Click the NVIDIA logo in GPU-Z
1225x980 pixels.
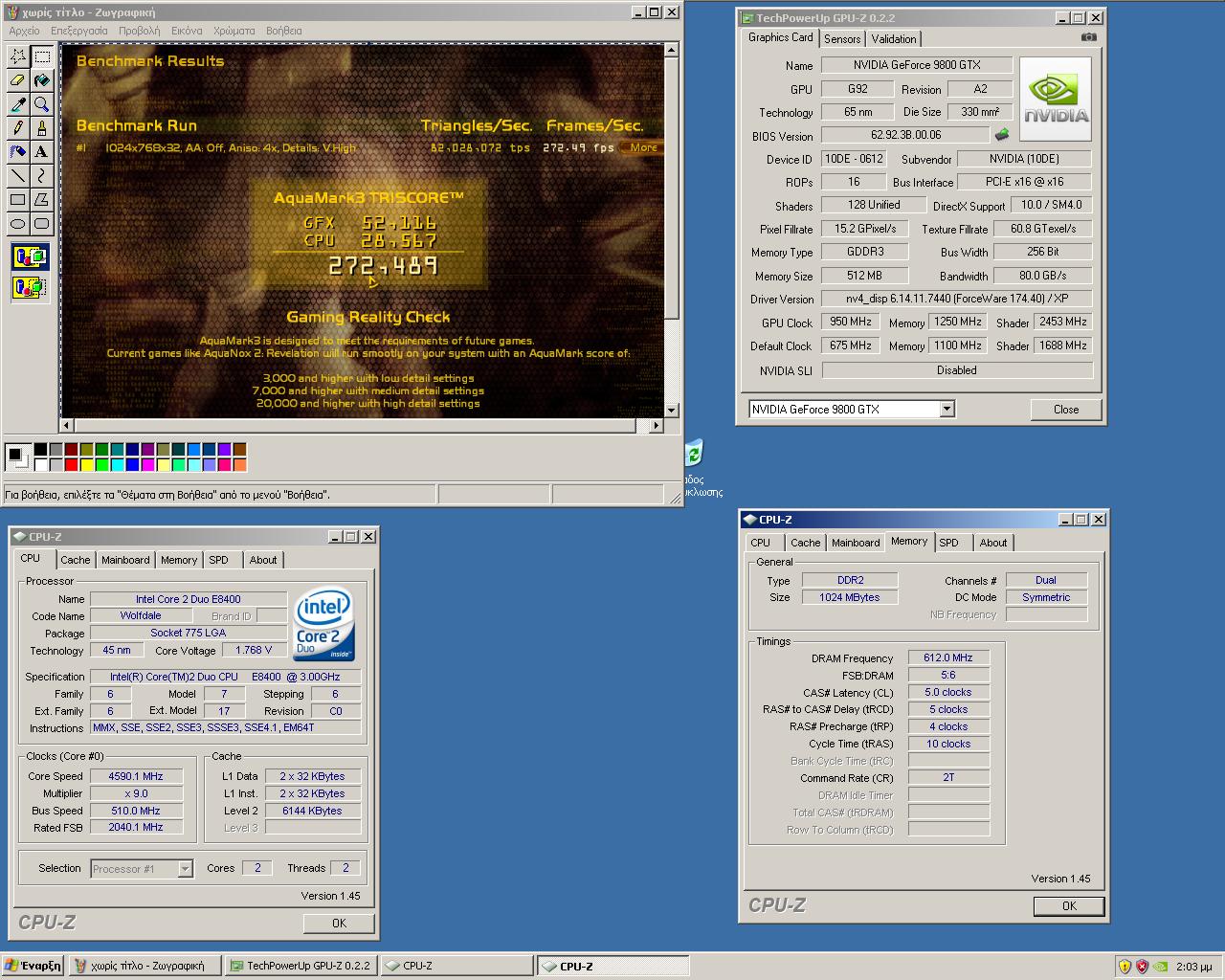(x=1056, y=100)
